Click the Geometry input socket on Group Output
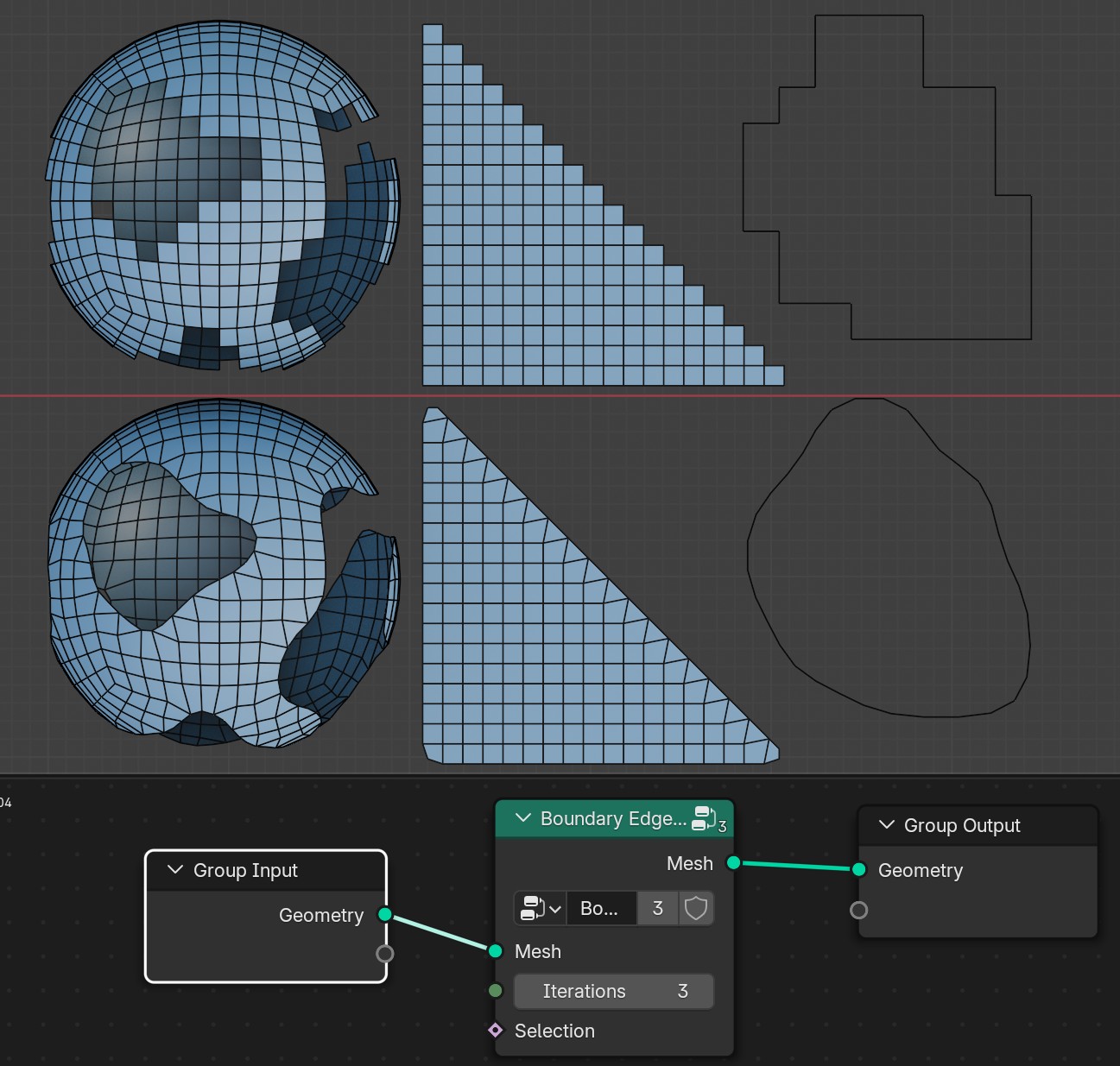This screenshot has height=1066, width=1120. 858,869
